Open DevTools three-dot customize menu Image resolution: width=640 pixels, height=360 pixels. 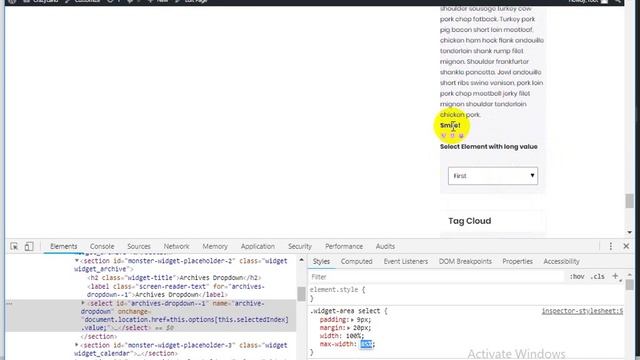click(611, 246)
